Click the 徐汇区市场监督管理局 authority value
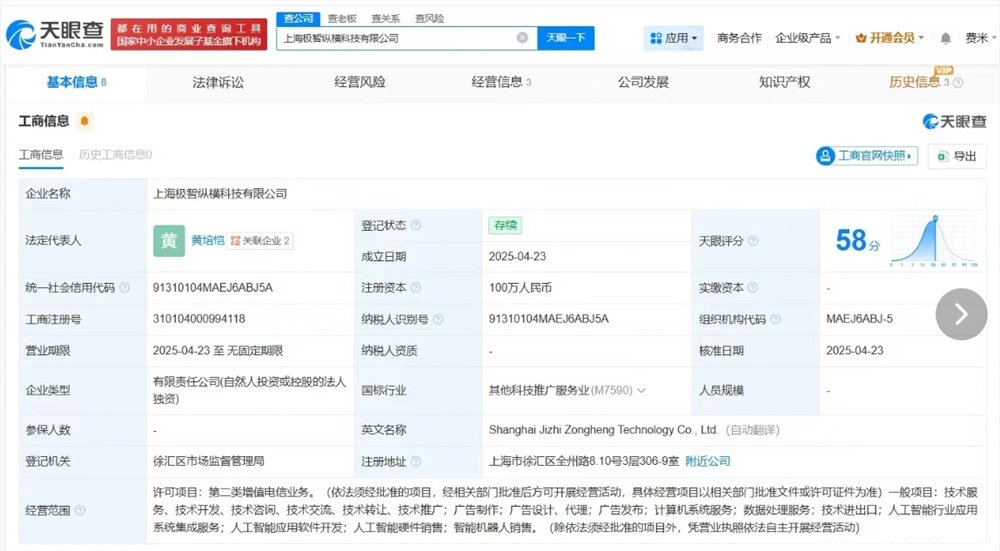 pos(209,461)
